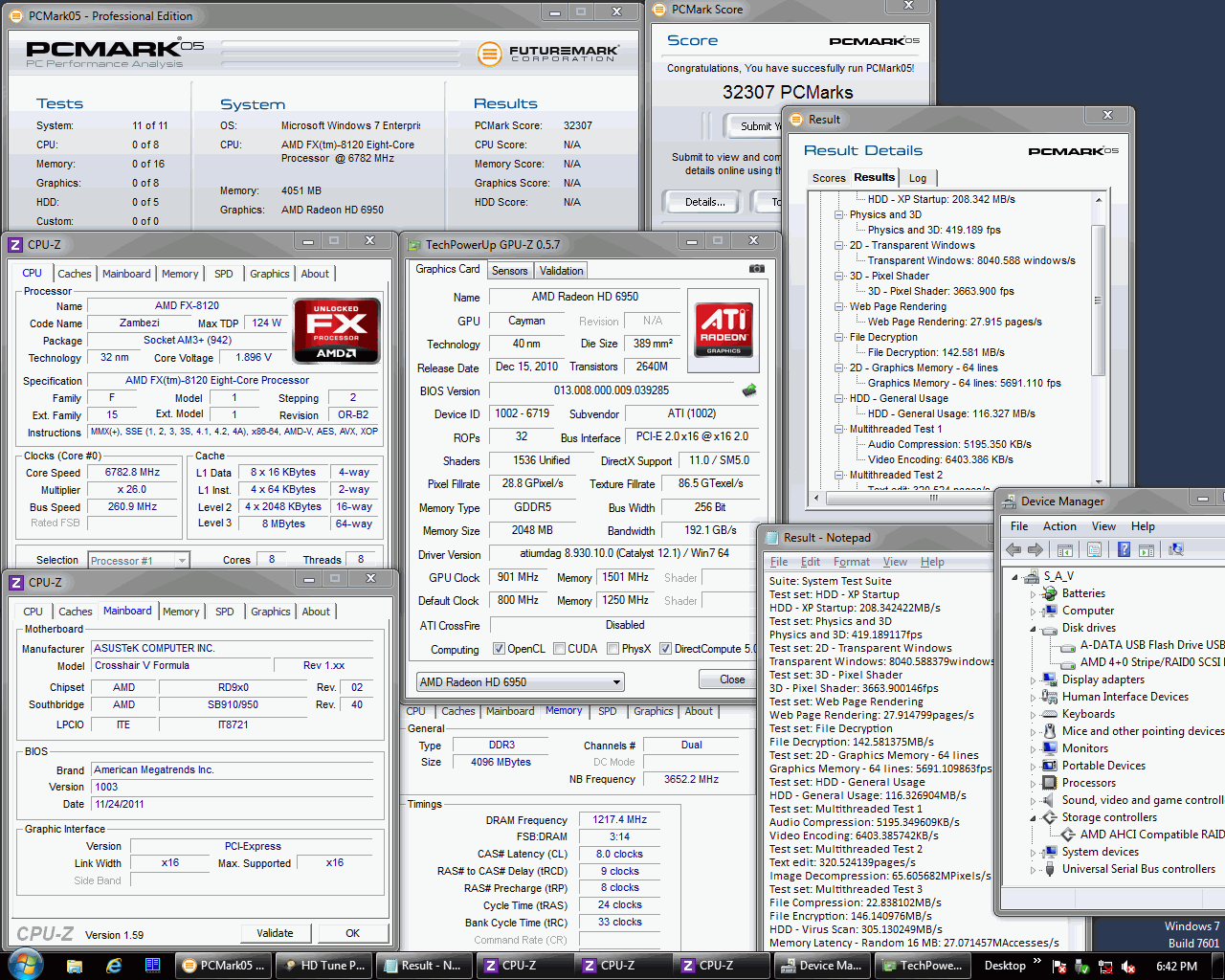Open the Format menu in Notepad
The width and height of the screenshot is (1225, 980).
tap(852, 562)
